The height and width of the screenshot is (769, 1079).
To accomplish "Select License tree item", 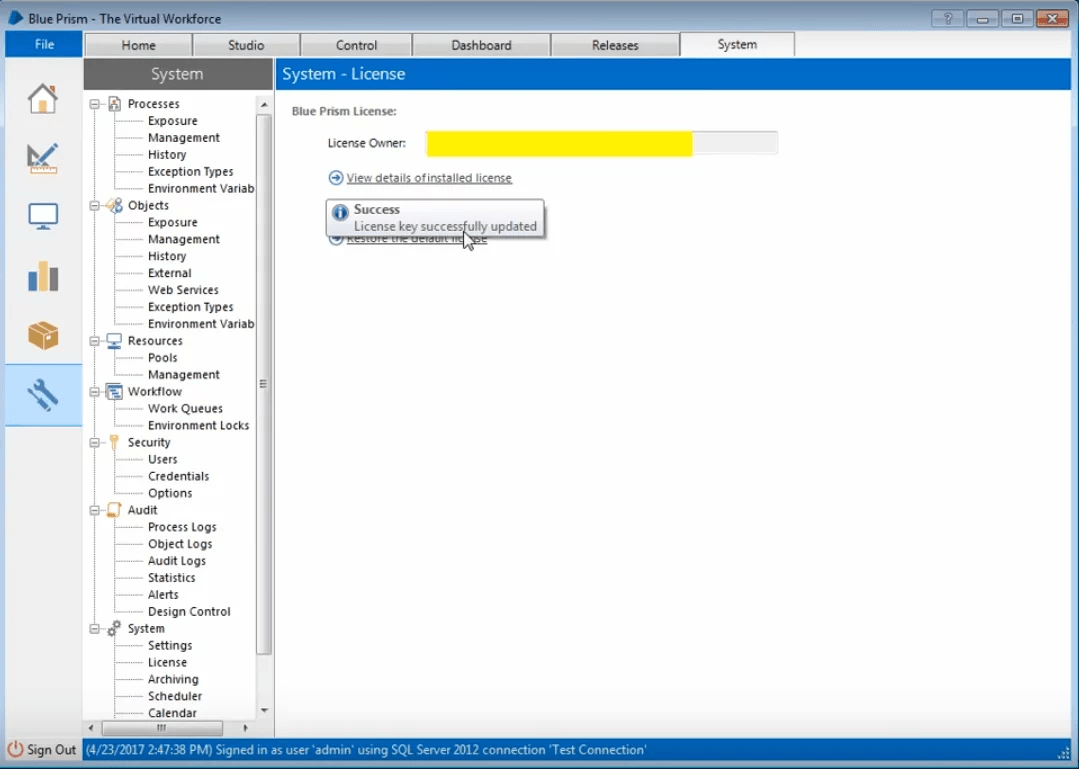I will (x=167, y=662).
